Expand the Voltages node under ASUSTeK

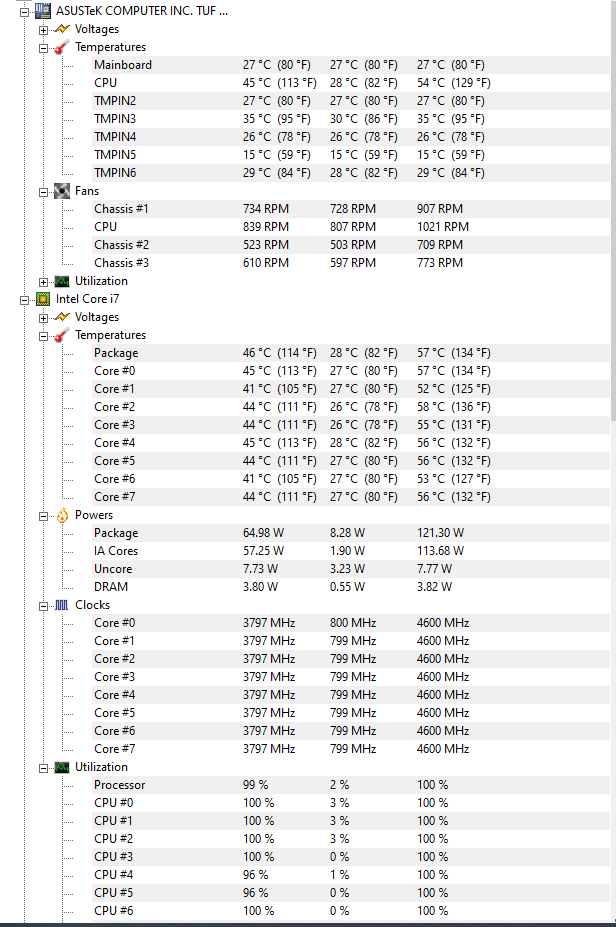[41, 29]
